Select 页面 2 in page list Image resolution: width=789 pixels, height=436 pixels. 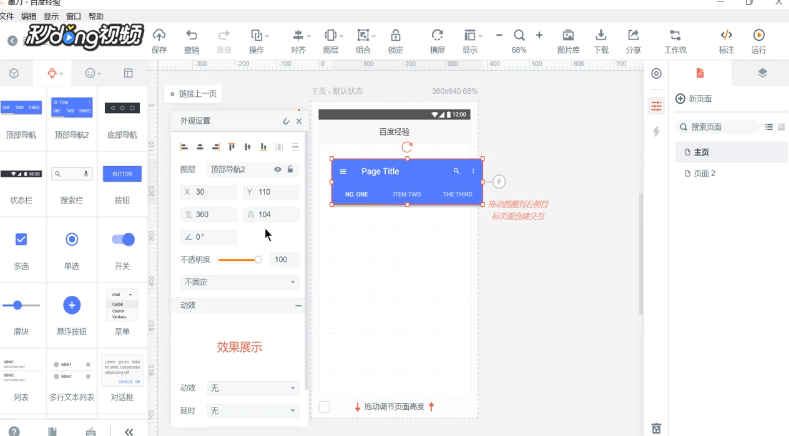pos(731,173)
